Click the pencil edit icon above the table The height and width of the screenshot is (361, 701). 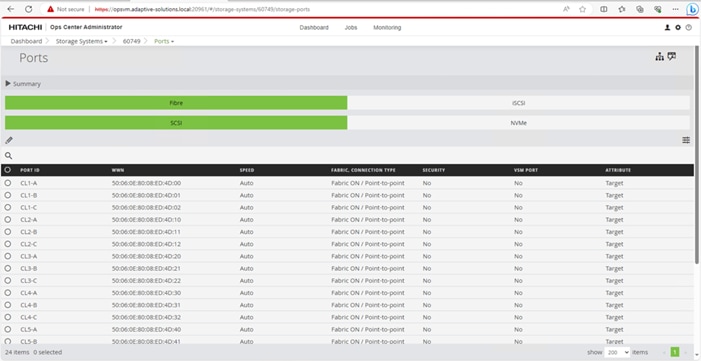click(9, 140)
